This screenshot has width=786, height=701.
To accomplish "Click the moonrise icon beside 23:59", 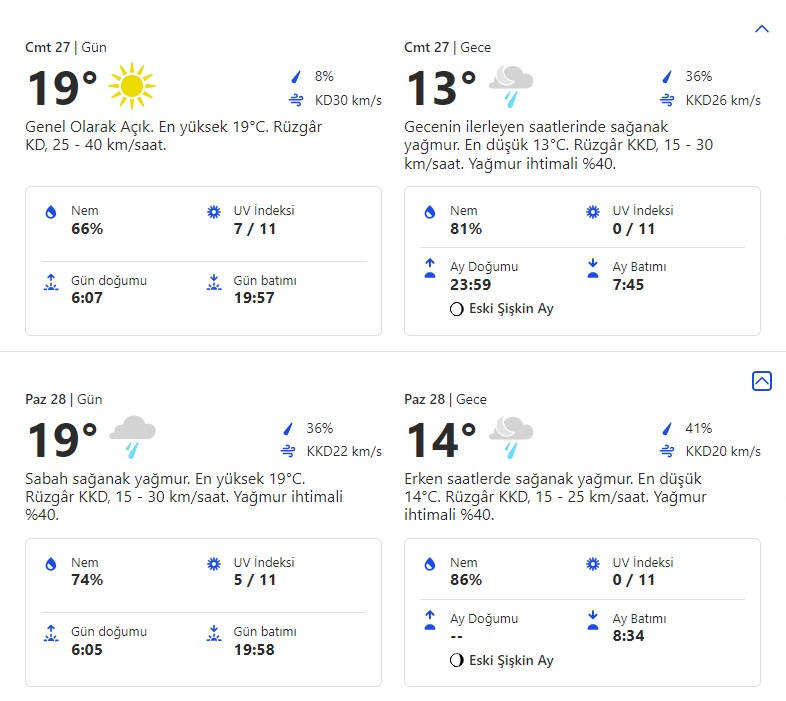I will (x=430, y=268).
